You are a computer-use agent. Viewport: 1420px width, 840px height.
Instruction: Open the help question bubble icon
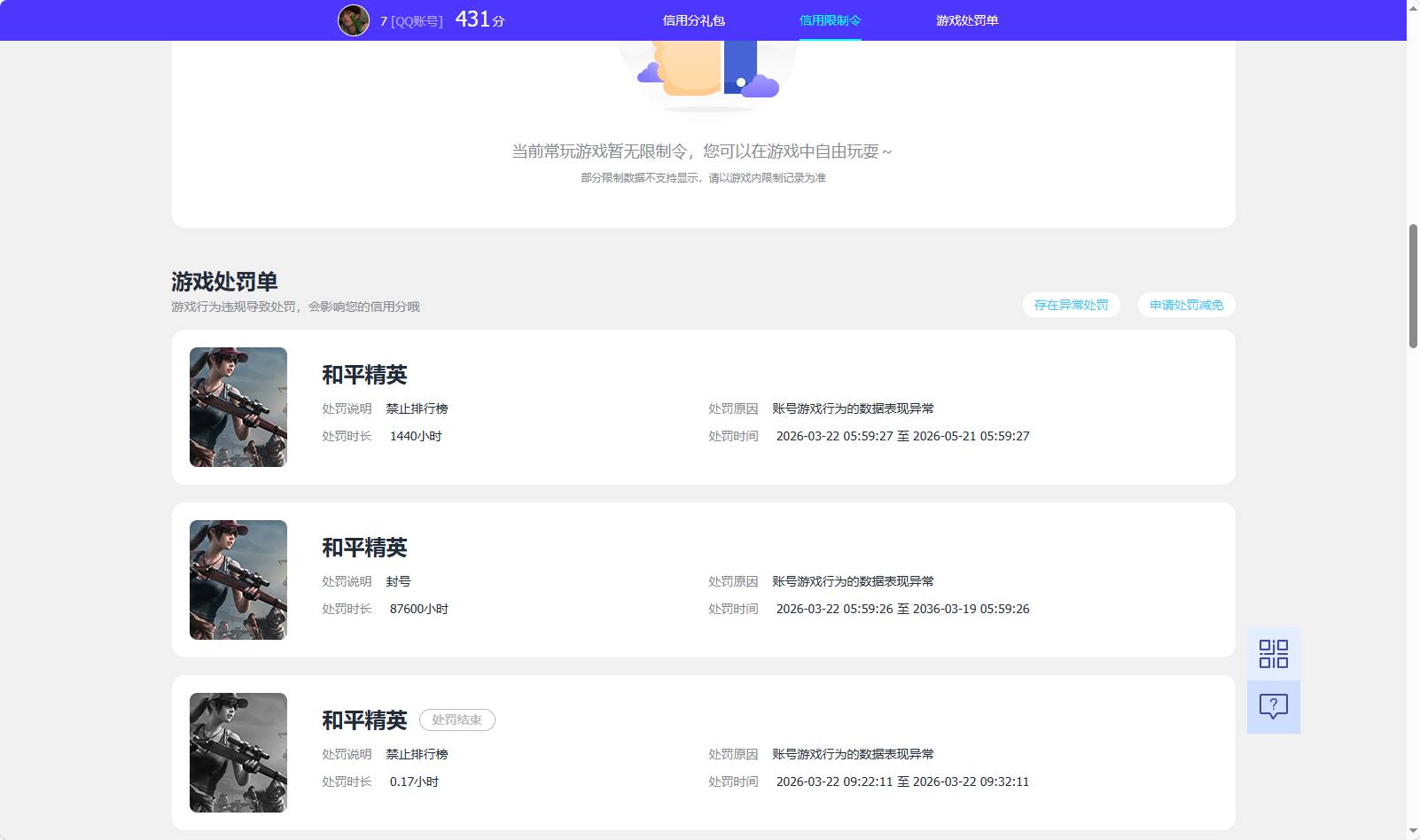coord(1274,707)
